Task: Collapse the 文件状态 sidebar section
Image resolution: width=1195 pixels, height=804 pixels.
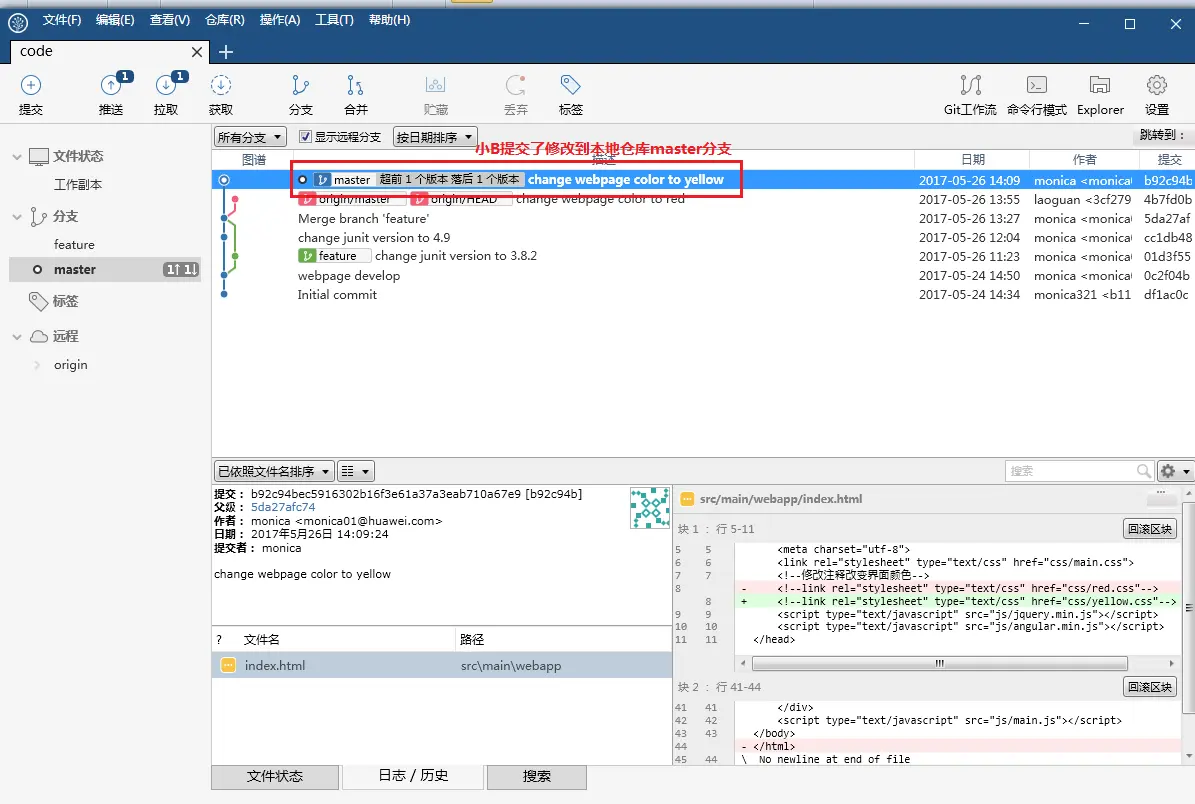Action: tap(17, 156)
